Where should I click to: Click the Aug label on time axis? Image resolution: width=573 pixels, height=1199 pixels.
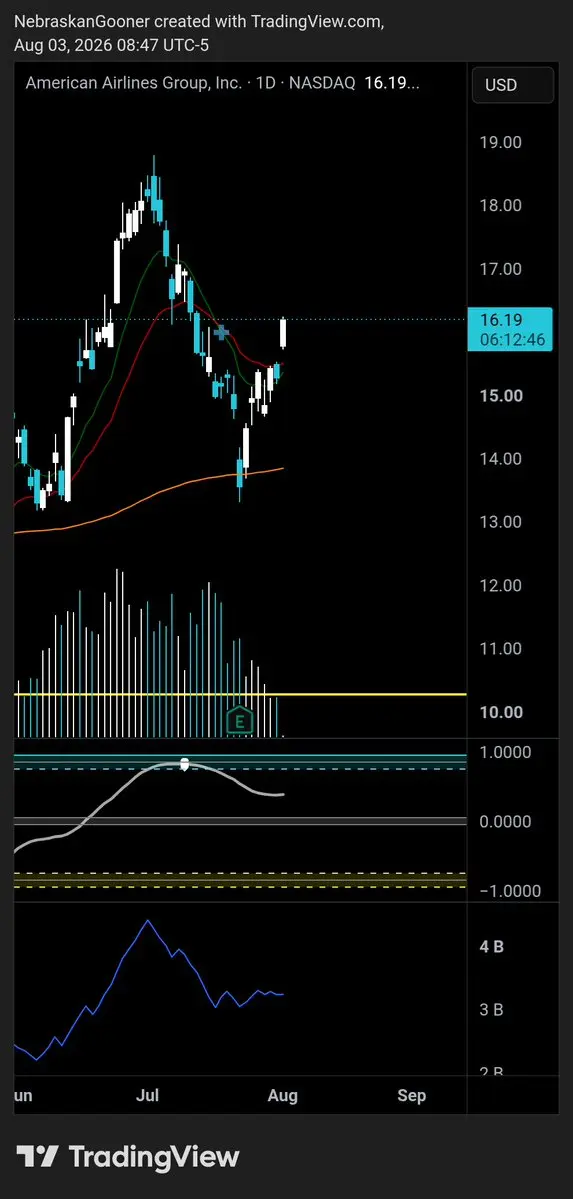[x=282, y=1096]
